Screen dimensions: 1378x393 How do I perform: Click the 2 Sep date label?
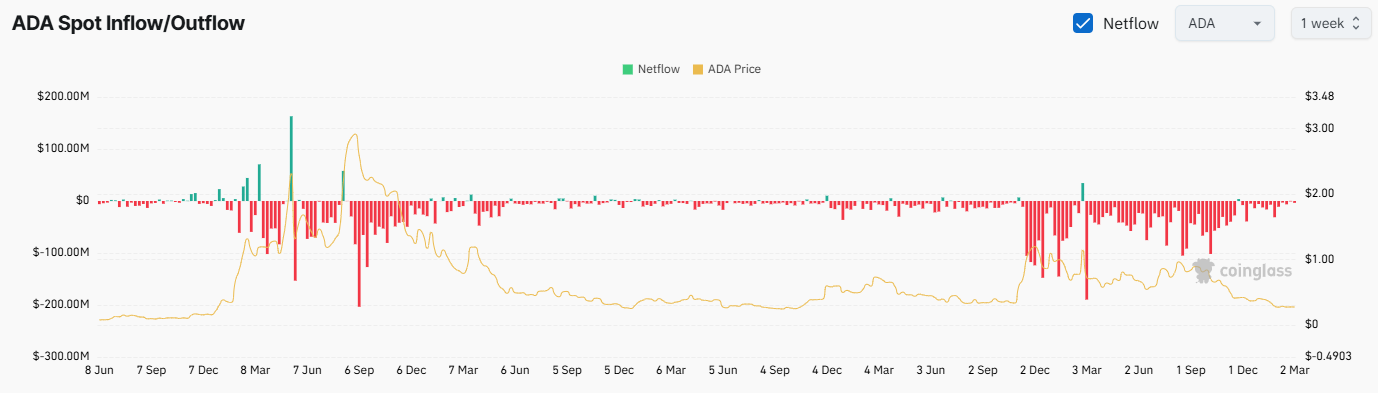tap(982, 370)
